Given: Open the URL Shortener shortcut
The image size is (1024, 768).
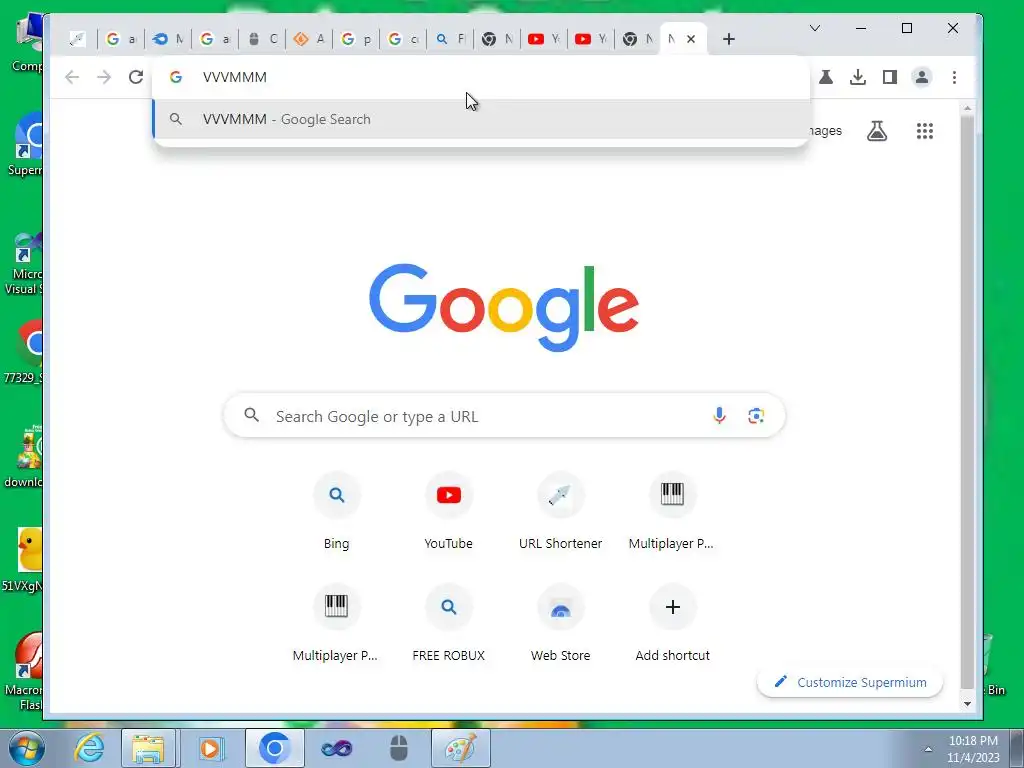Looking at the screenshot, I should (560, 512).
